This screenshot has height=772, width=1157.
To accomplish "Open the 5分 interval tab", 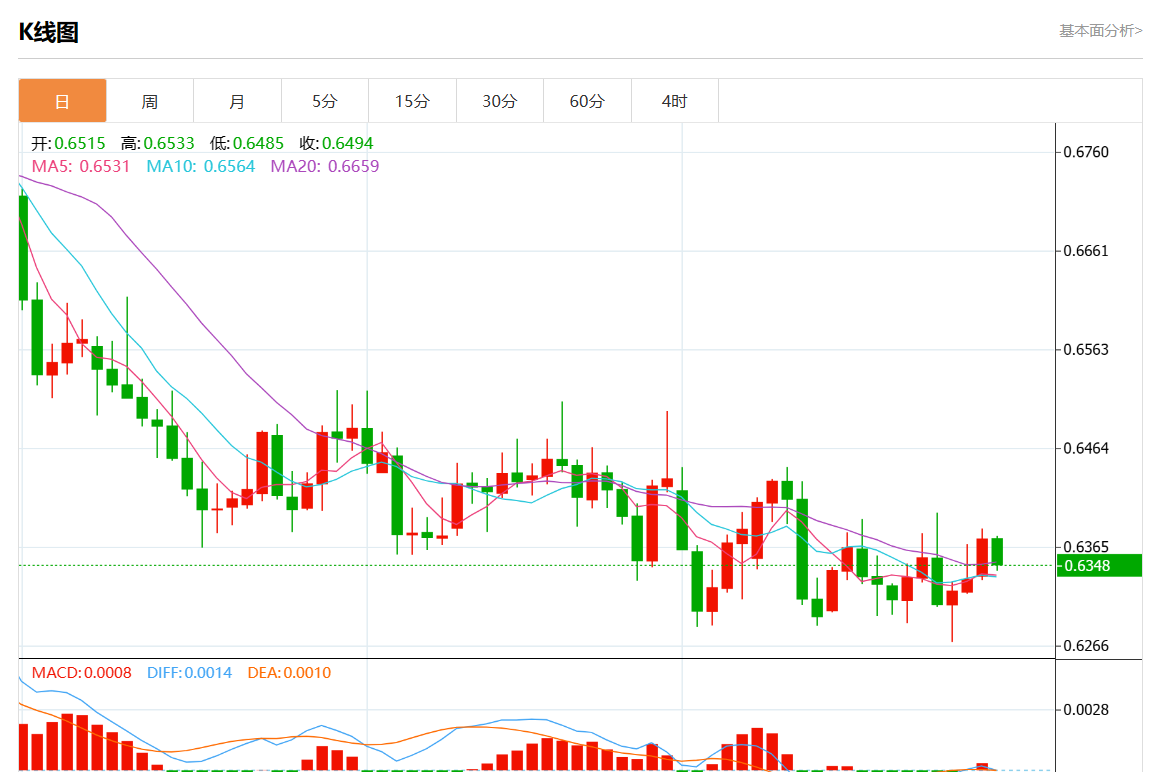I will point(325,100).
